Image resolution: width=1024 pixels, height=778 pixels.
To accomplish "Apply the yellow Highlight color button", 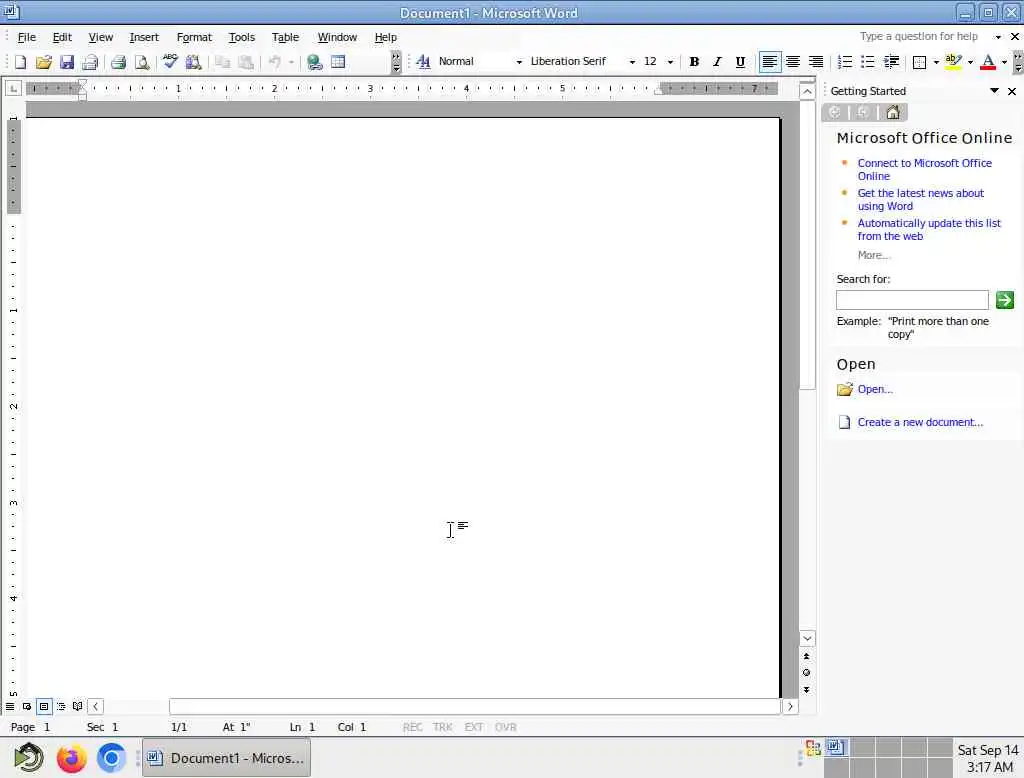I will 953,61.
